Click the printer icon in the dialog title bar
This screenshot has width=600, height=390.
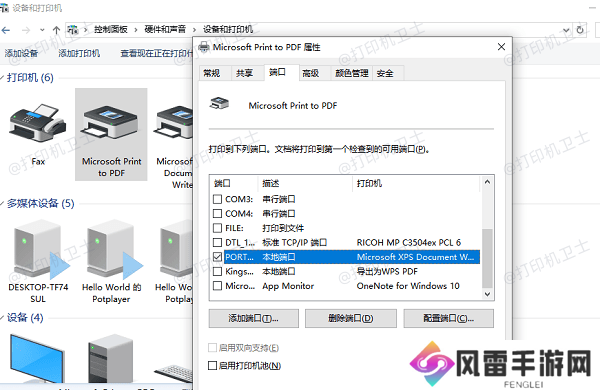tap(204, 47)
